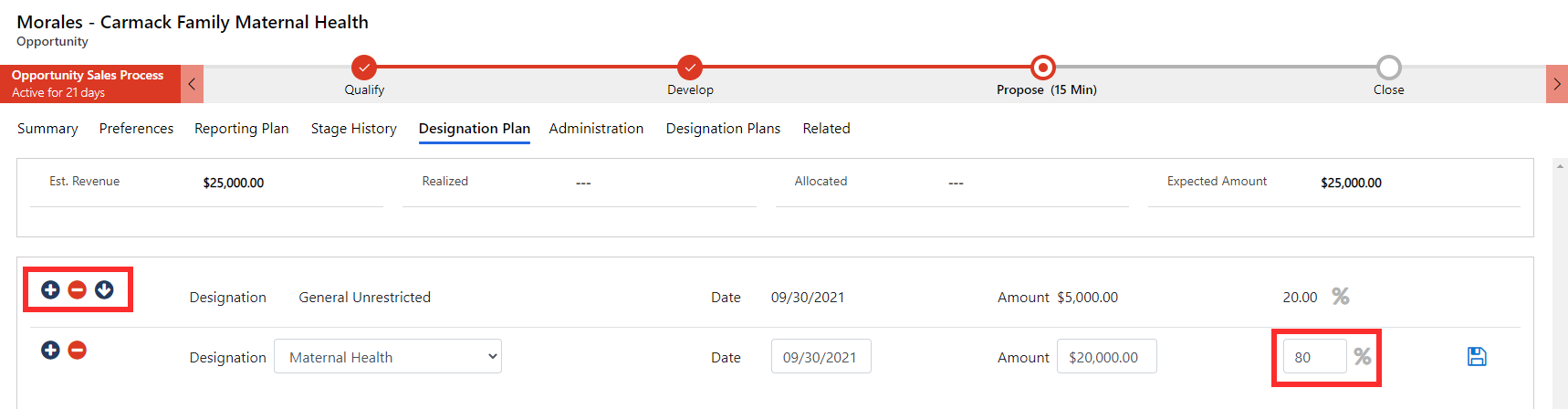
Task: Click the Qualify stage label
Action: coord(364,90)
